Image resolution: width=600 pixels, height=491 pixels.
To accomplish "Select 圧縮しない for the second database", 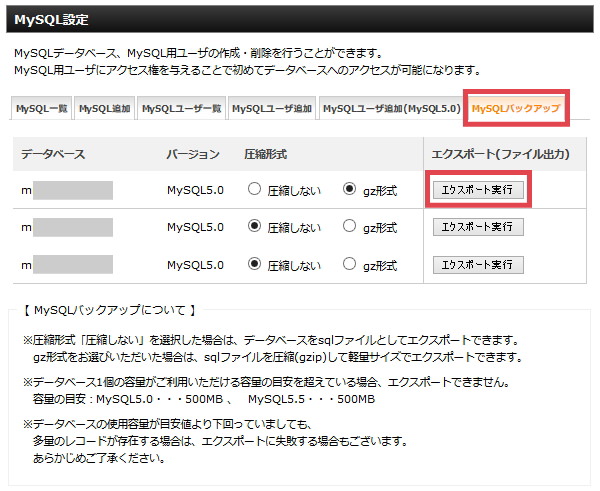I will (254, 226).
